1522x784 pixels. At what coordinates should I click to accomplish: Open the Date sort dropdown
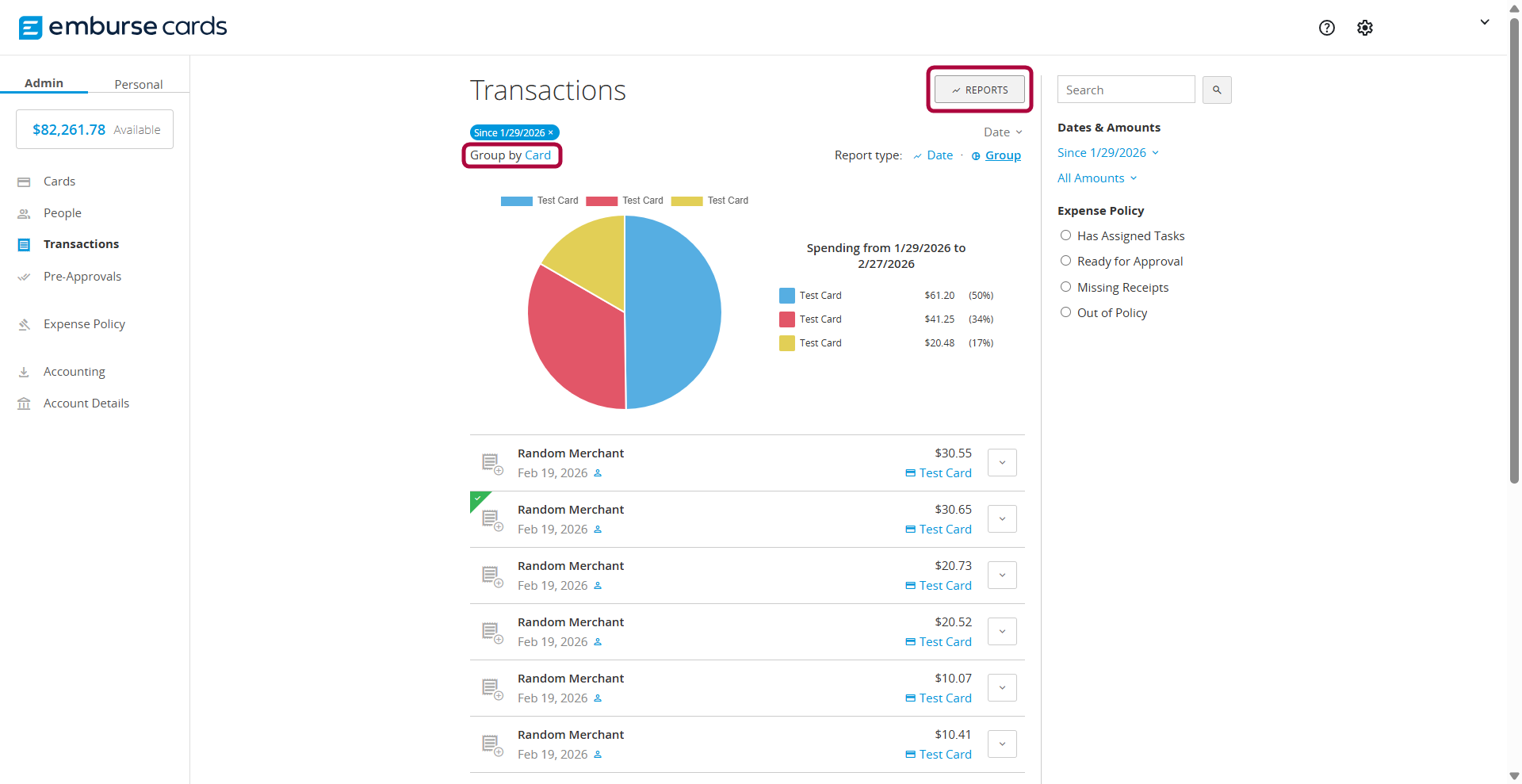(x=1002, y=132)
